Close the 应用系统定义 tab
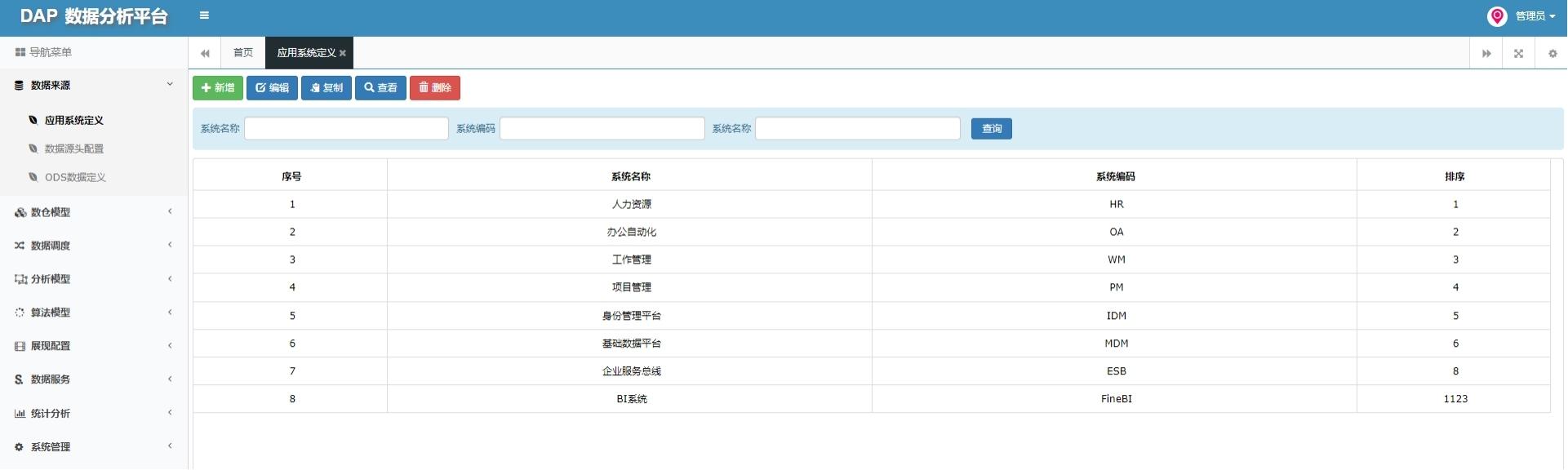This screenshot has height=470, width=1568. pyautogui.click(x=343, y=53)
